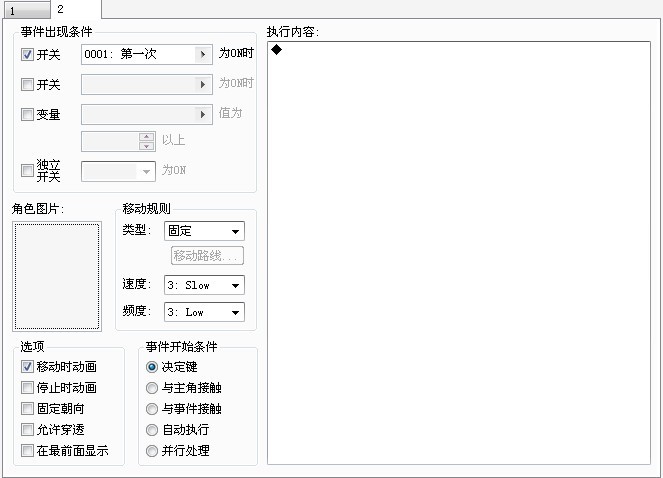
Task: Click arrow button of first switch field
Action: 203,54
